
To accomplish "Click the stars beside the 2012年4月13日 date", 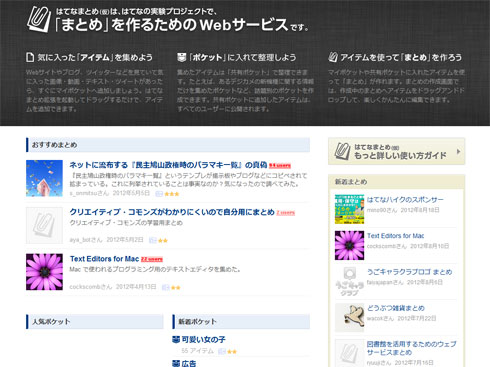I will click(x=175, y=287).
